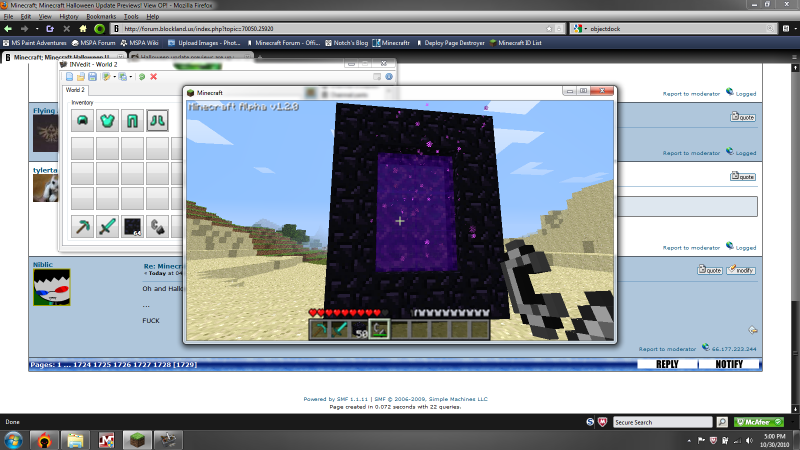Click INVedit red X delete icon

(x=154, y=77)
